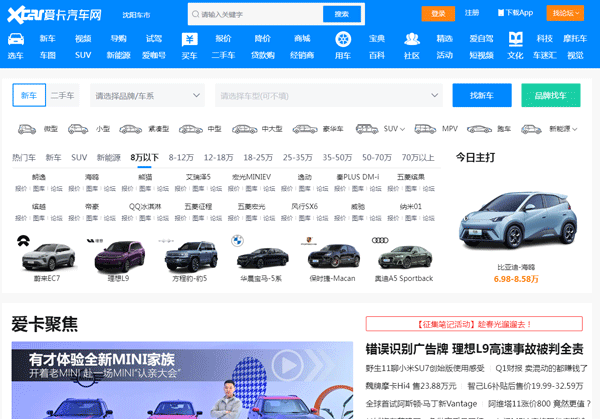The image size is (600, 419).
Task: Click the 理想 logo above 理想L9
Action: [x=95, y=241]
